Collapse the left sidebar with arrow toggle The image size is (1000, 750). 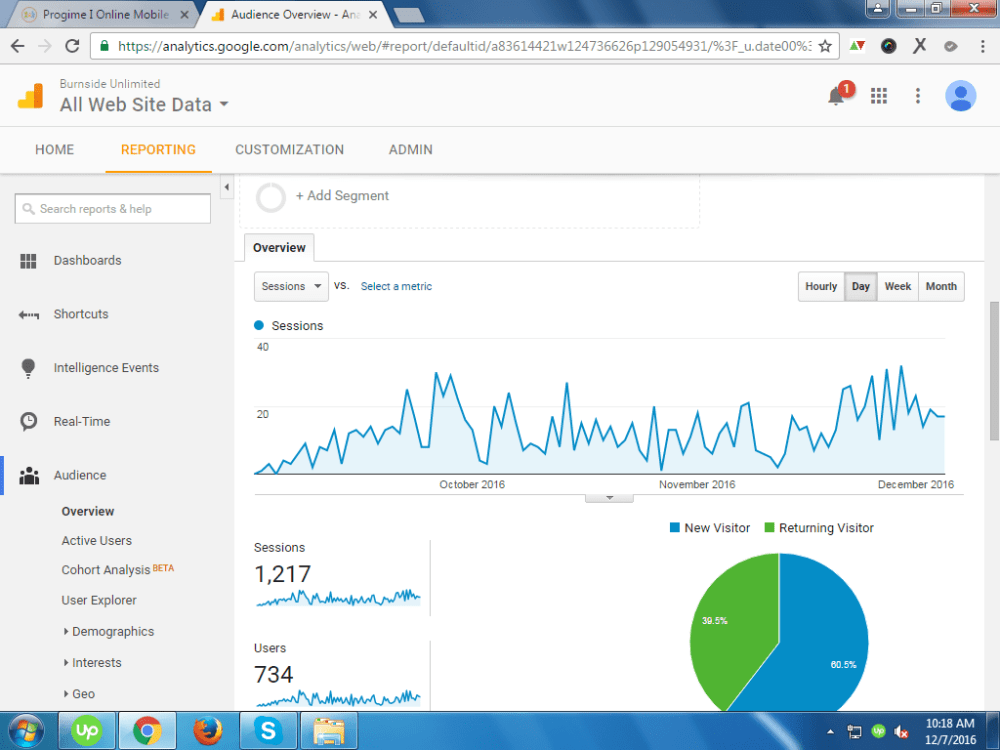coord(226,188)
